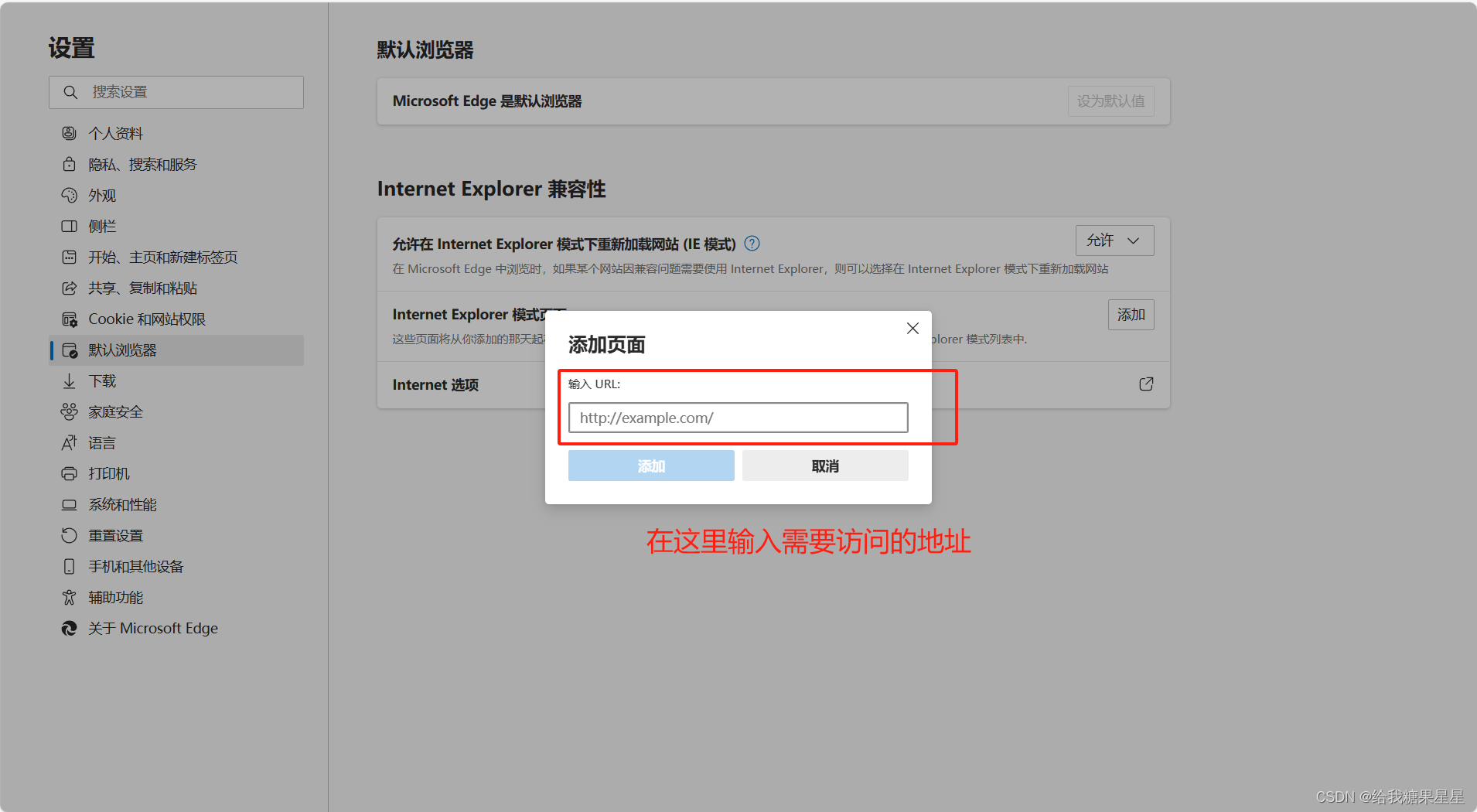Go to 重置设置
This screenshot has width=1477, height=812.
(x=176, y=535)
